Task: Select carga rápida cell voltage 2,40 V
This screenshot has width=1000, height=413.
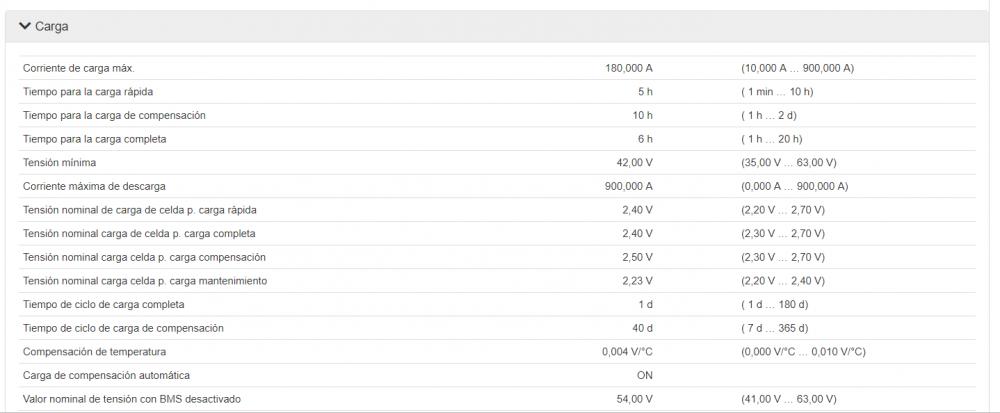Action: (638, 210)
